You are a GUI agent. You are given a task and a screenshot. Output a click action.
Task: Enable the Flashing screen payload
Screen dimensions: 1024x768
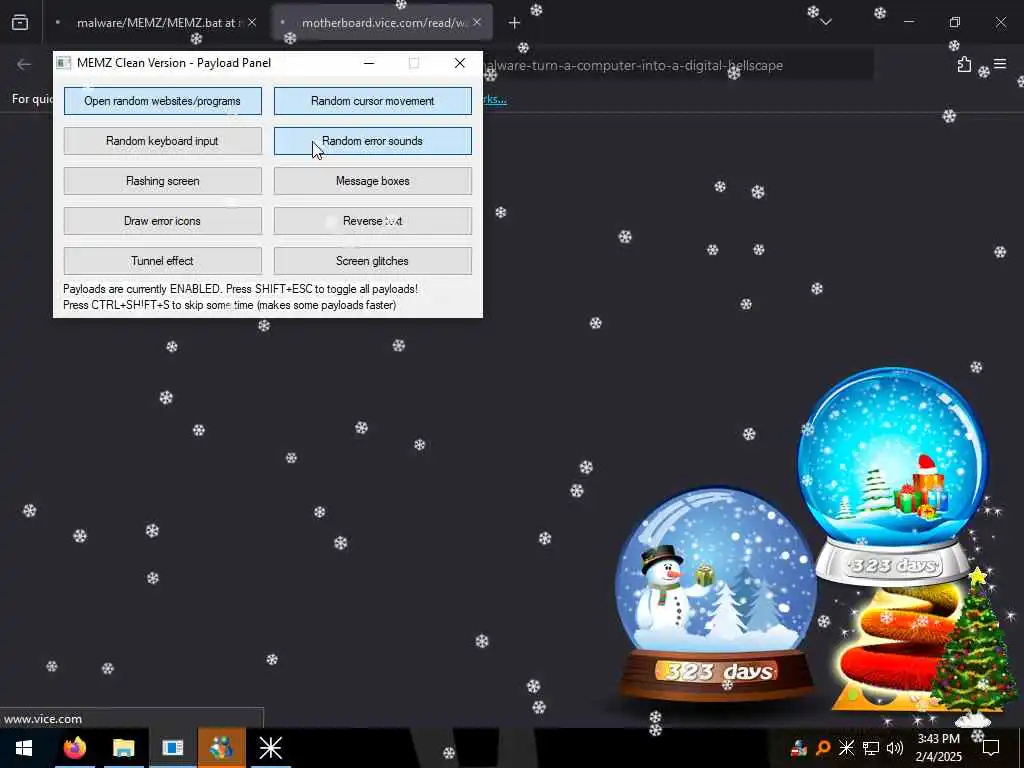(x=163, y=181)
